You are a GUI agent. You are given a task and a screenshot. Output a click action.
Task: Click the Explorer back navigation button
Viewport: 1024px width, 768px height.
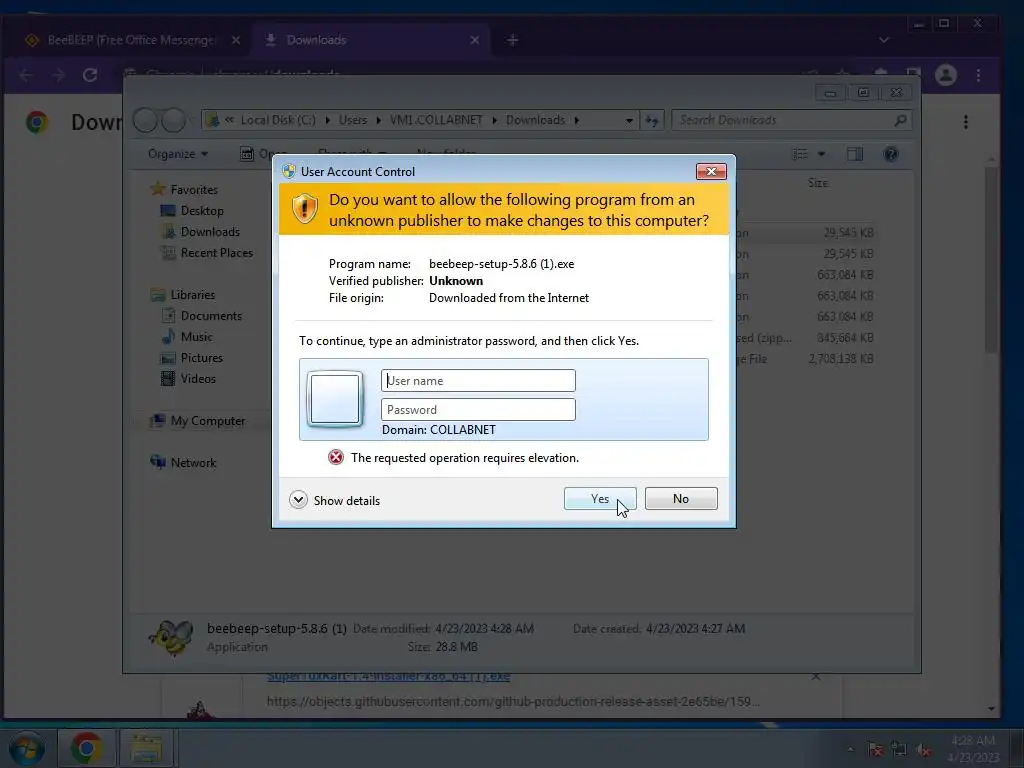pyautogui.click(x=145, y=120)
